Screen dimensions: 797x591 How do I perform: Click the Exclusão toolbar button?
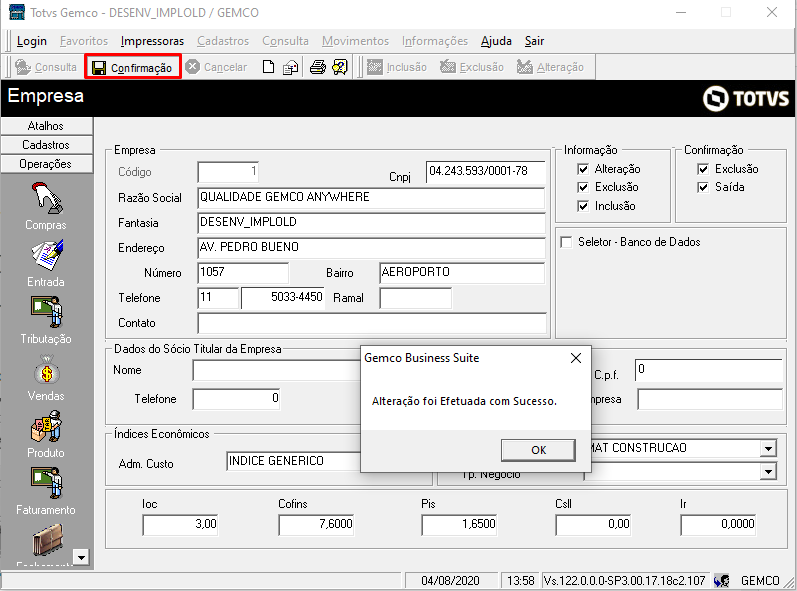(472, 67)
